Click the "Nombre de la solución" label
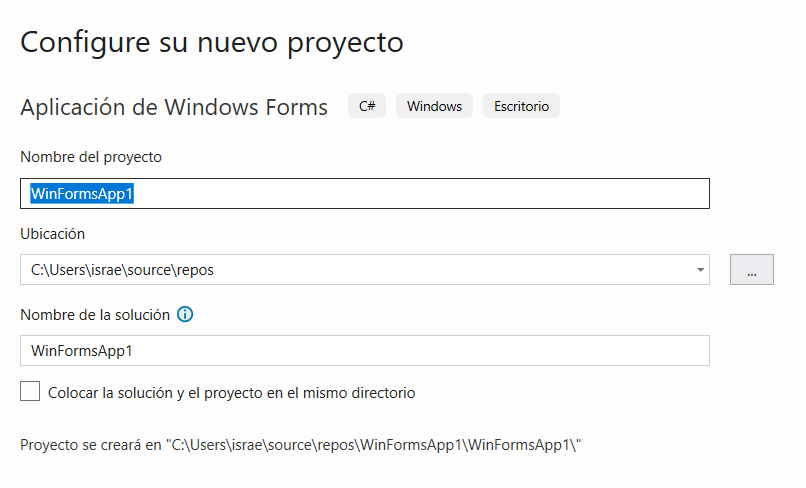 tap(95, 314)
